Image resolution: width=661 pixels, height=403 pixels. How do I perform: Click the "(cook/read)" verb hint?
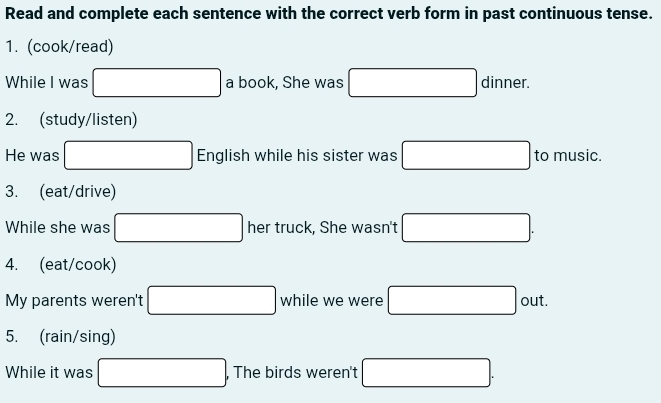click(70, 47)
